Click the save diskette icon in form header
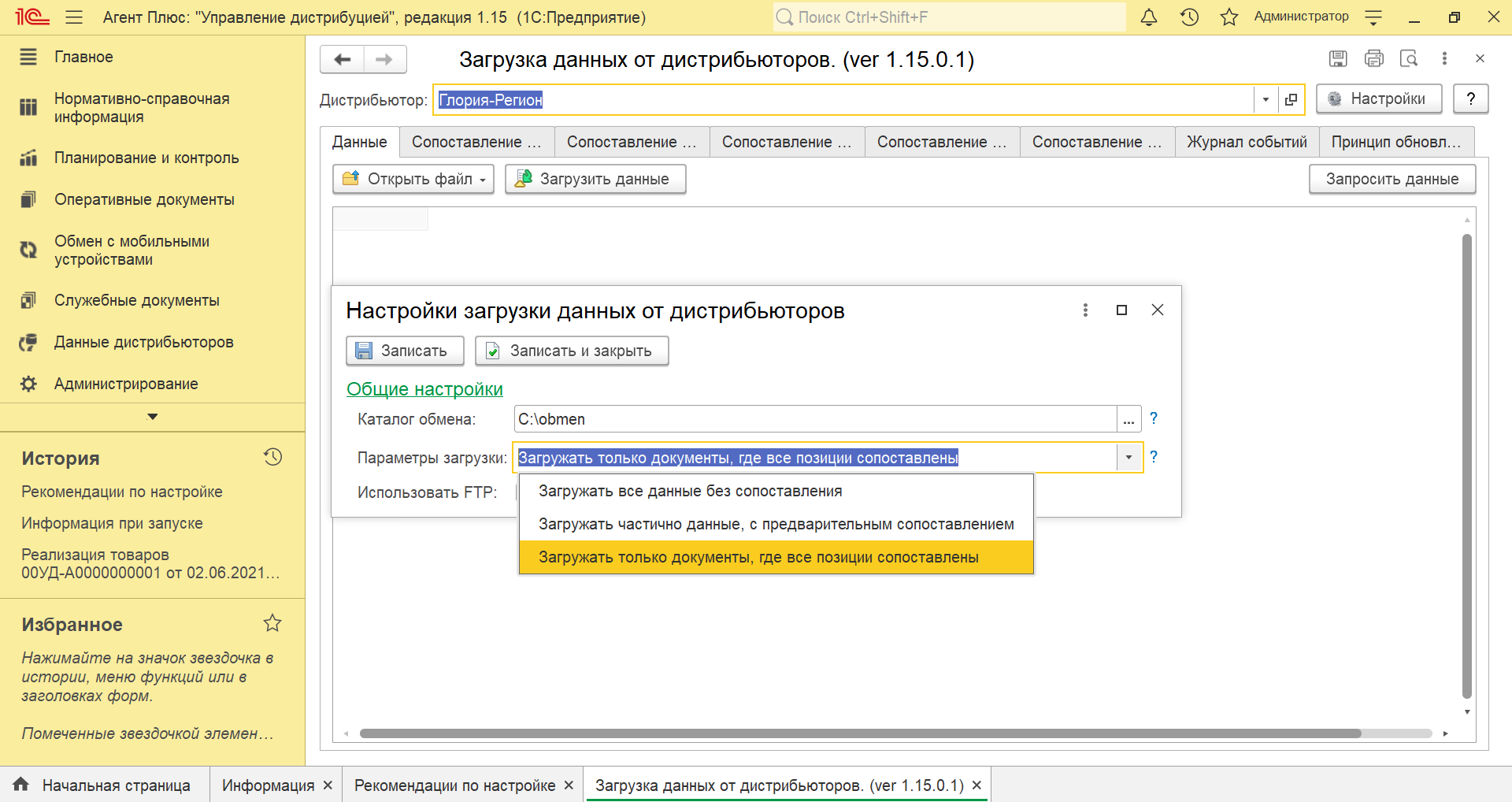The height and width of the screenshot is (802, 1512). pos(1337,58)
